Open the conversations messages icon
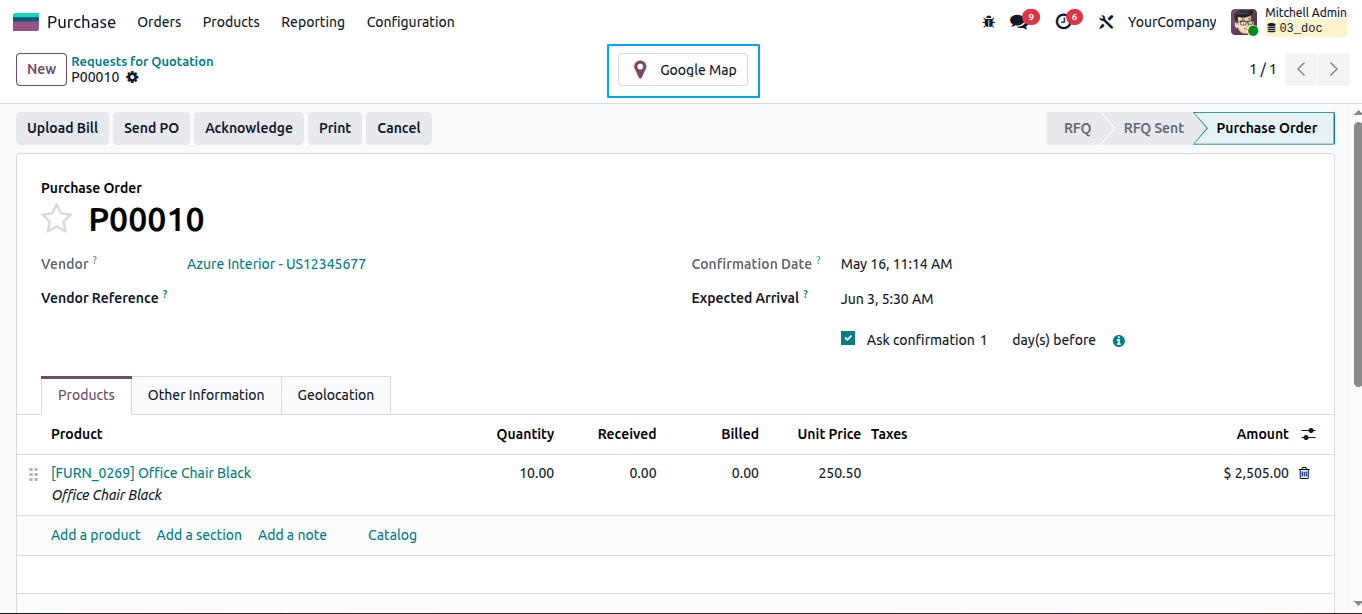 click(x=1019, y=22)
